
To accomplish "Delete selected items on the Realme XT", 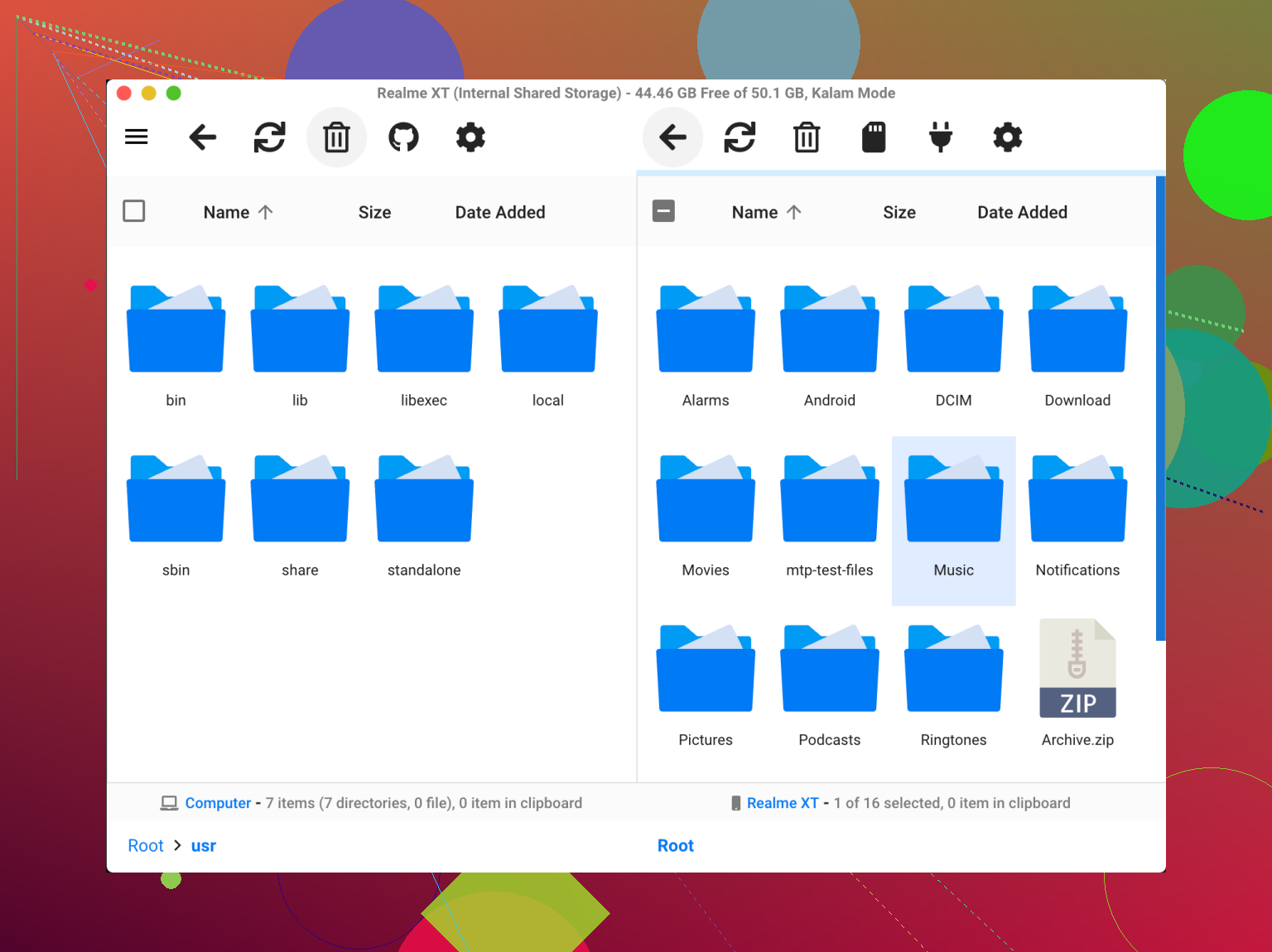I will click(x=807, y=137).
